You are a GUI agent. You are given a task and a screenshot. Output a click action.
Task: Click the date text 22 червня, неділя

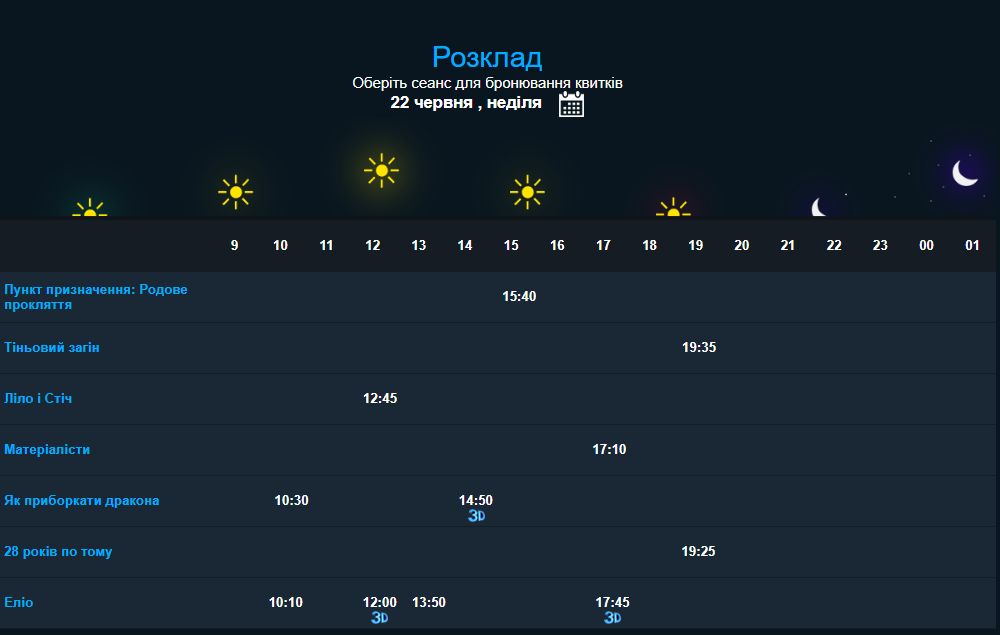click(466, 103)
